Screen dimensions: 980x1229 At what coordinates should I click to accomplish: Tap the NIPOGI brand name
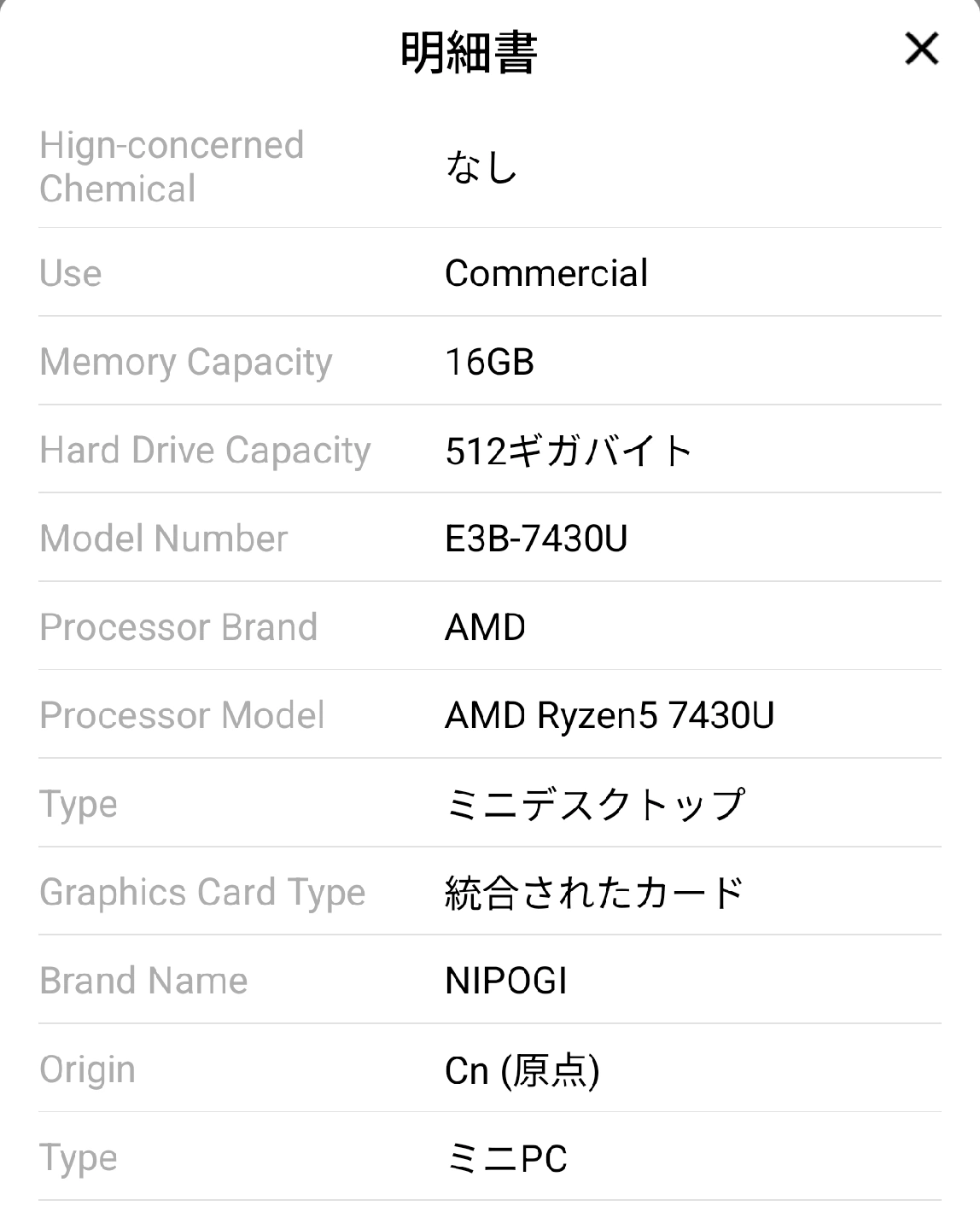(x=506, y=981)
